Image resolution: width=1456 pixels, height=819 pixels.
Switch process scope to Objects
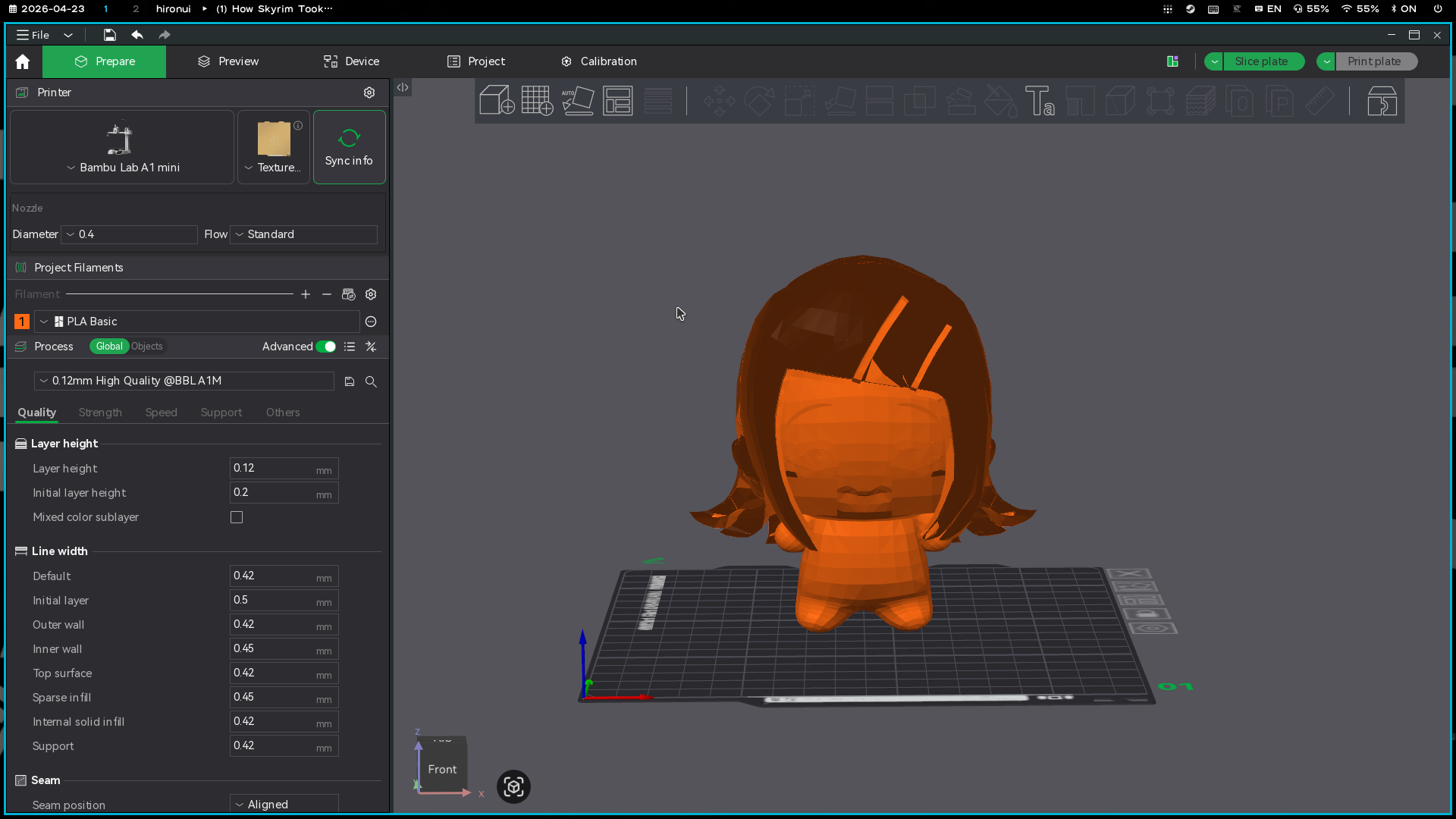pos(147,347)
